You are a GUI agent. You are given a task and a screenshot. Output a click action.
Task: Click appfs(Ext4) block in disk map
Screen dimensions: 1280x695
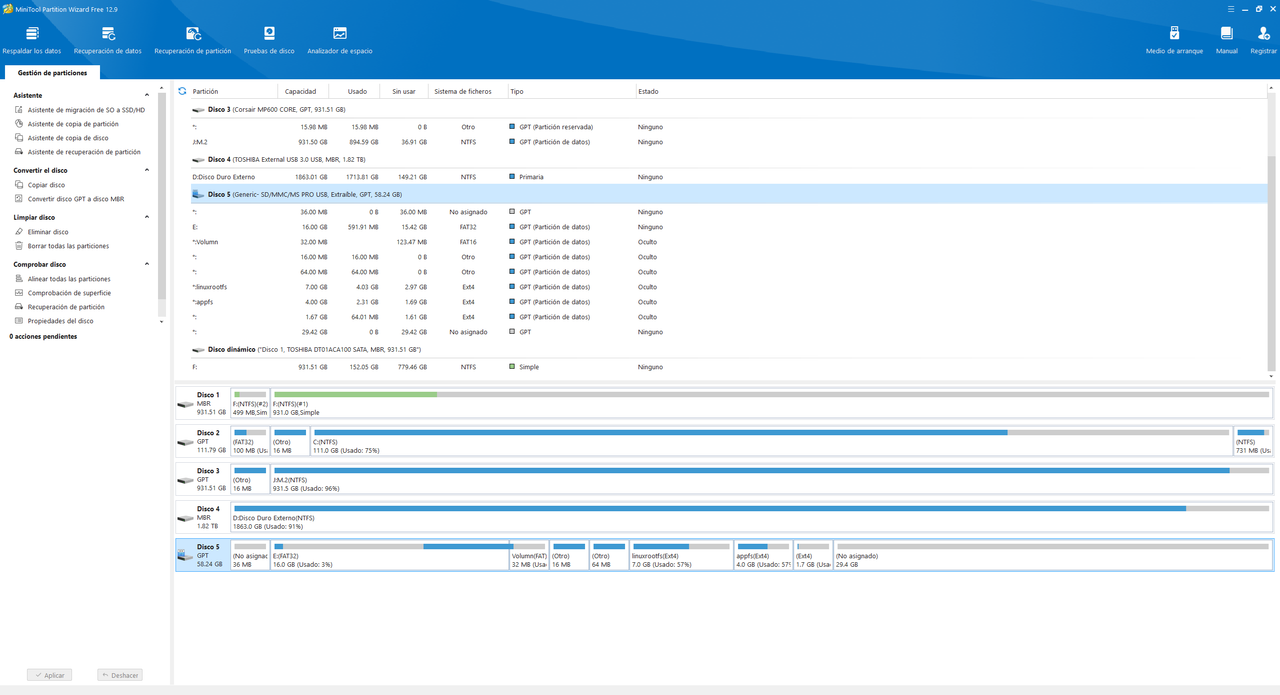763,556
